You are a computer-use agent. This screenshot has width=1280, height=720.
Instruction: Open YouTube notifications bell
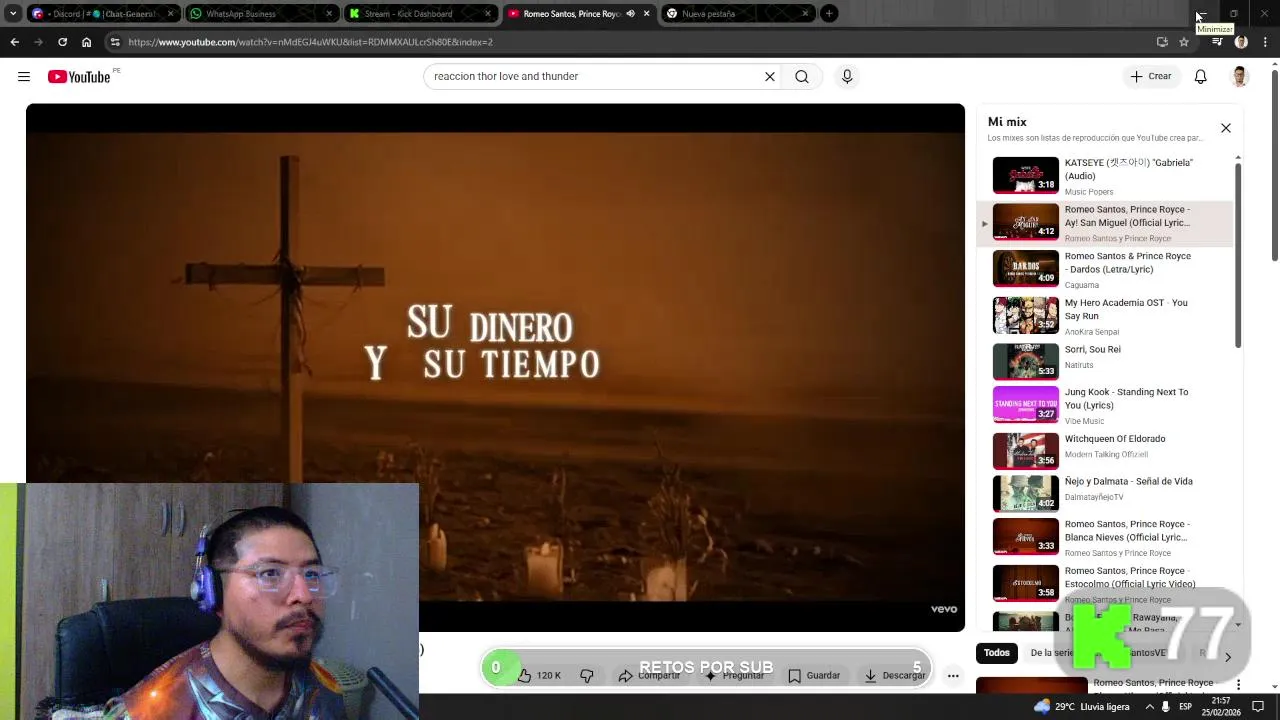click(1201, 77)
